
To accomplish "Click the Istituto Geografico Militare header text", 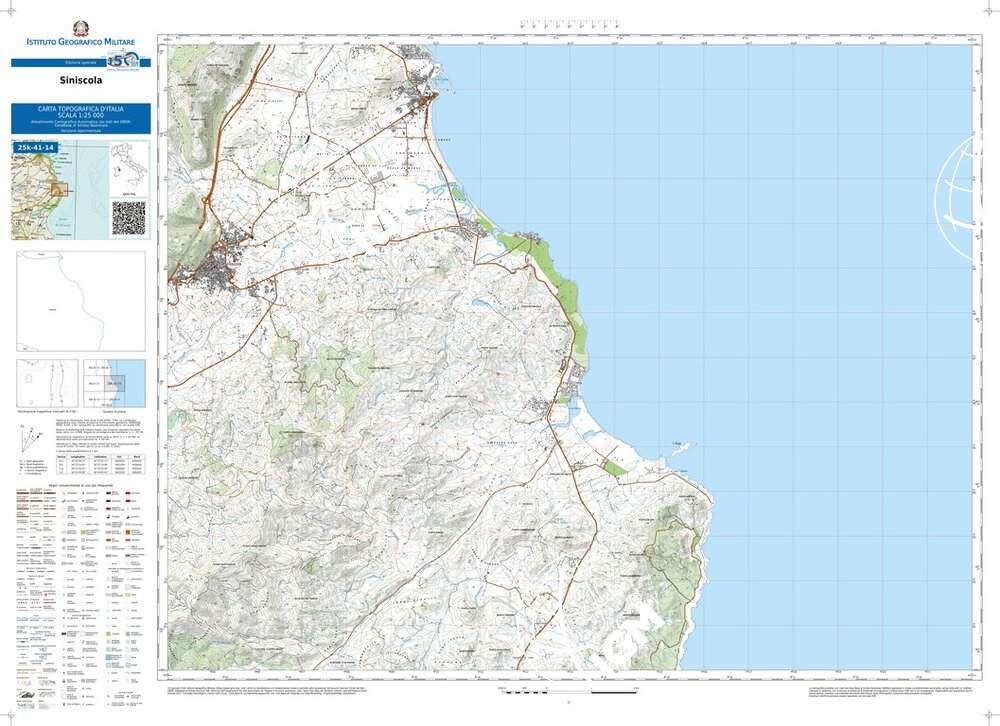I will pyautogui.click(x=82, y=42).
